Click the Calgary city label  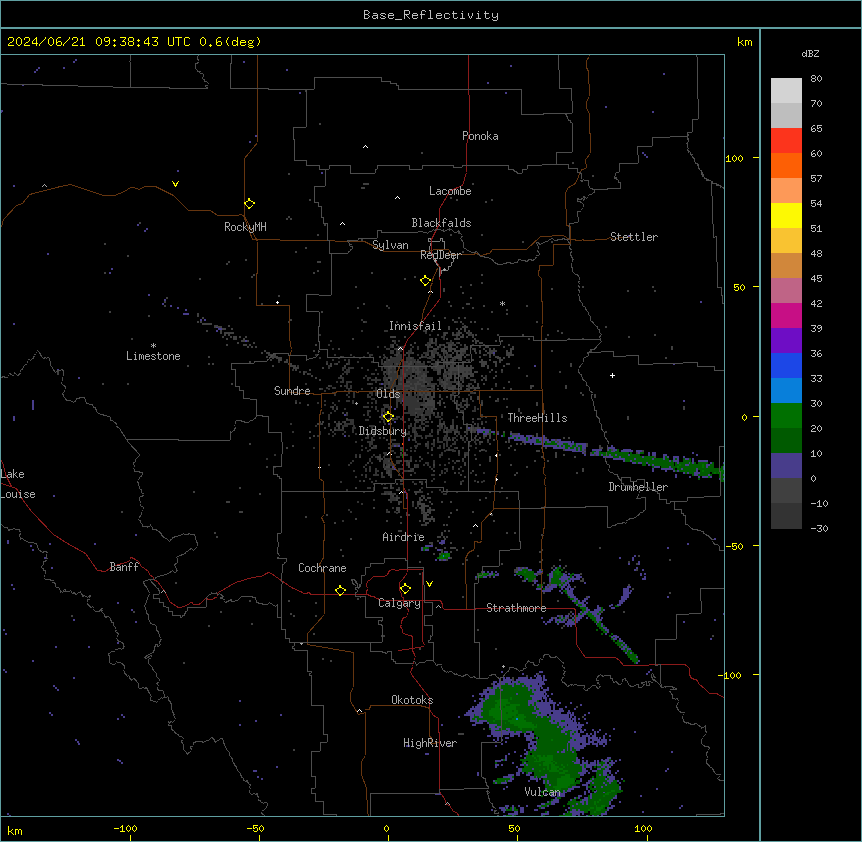pyautogui.click(x=399, y=603)
